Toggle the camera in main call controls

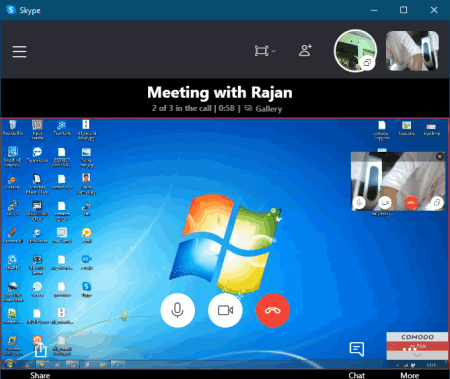click(225, 310)
